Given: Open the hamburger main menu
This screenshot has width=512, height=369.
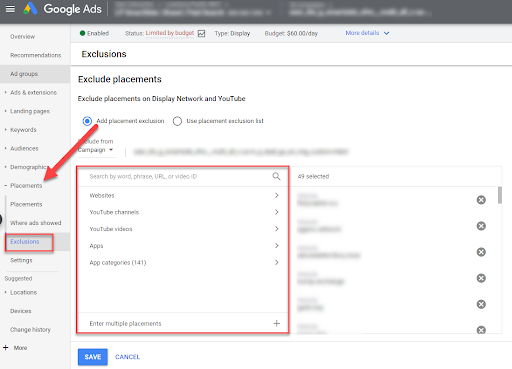Looking at the screenshot, I should coord(10,9).
